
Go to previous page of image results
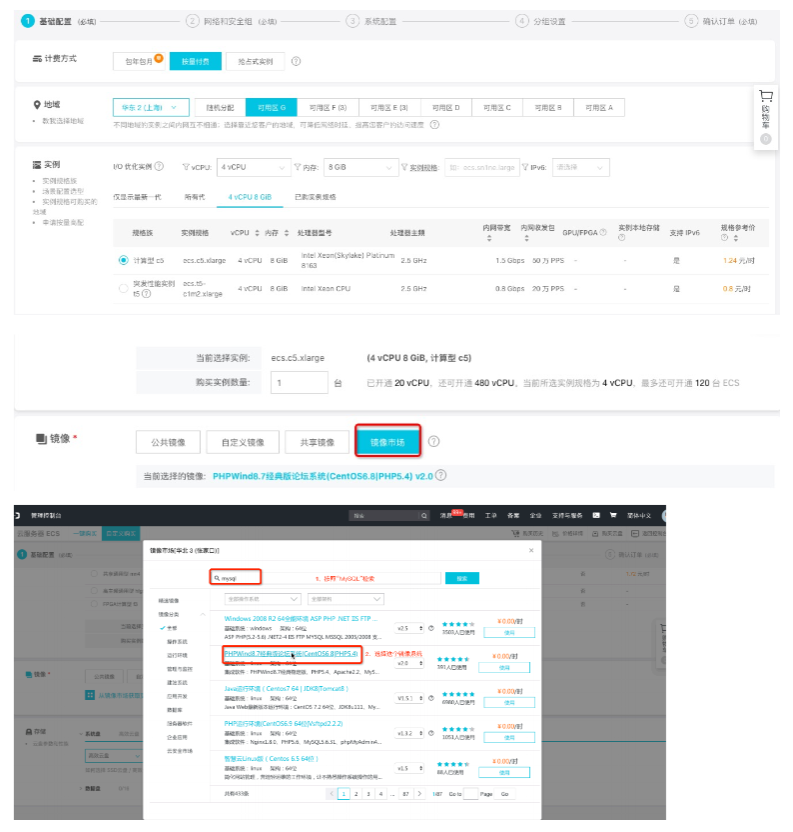332,794
